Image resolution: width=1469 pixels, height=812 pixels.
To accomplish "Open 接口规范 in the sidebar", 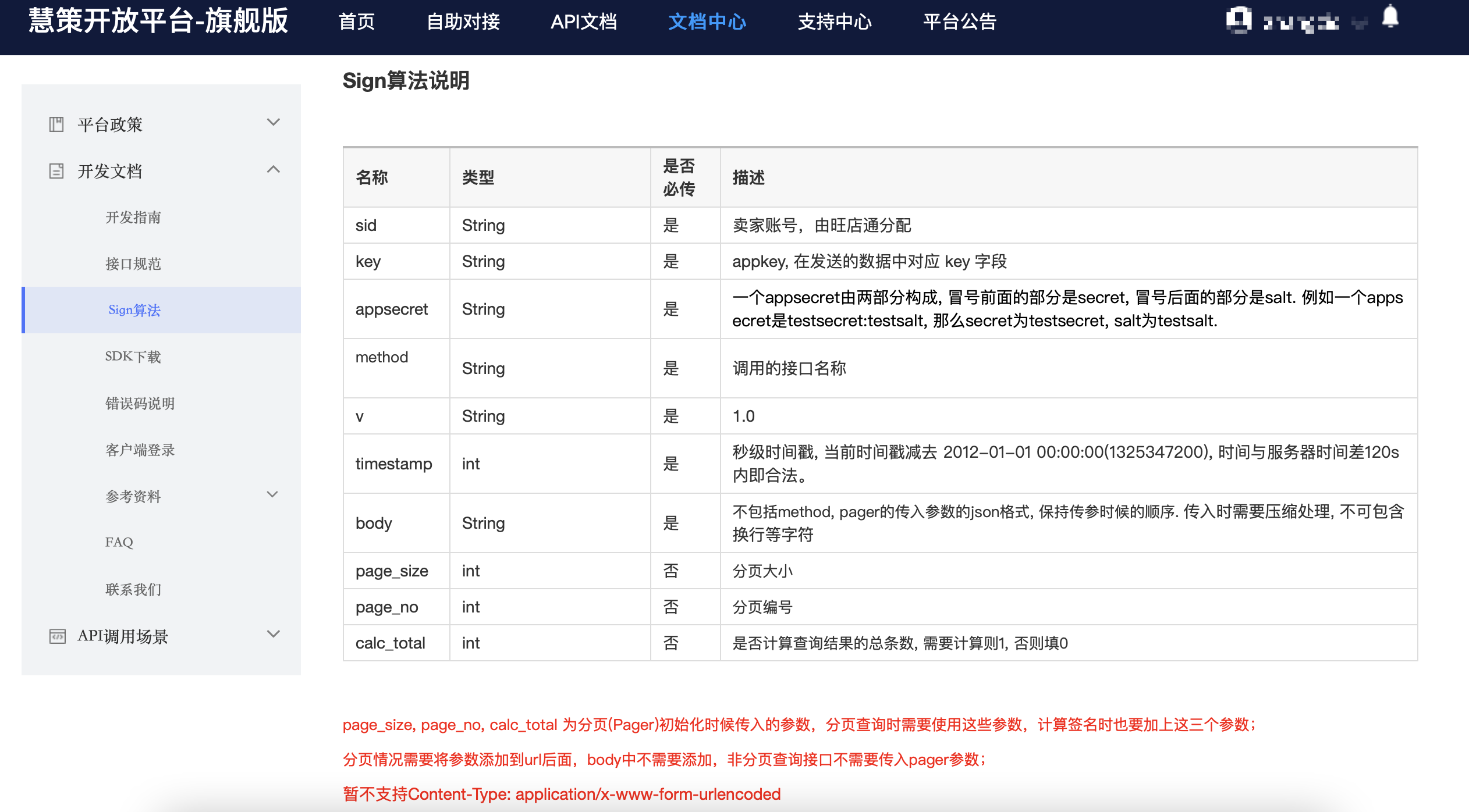I will pyautogui.click(x=133, y=264).
